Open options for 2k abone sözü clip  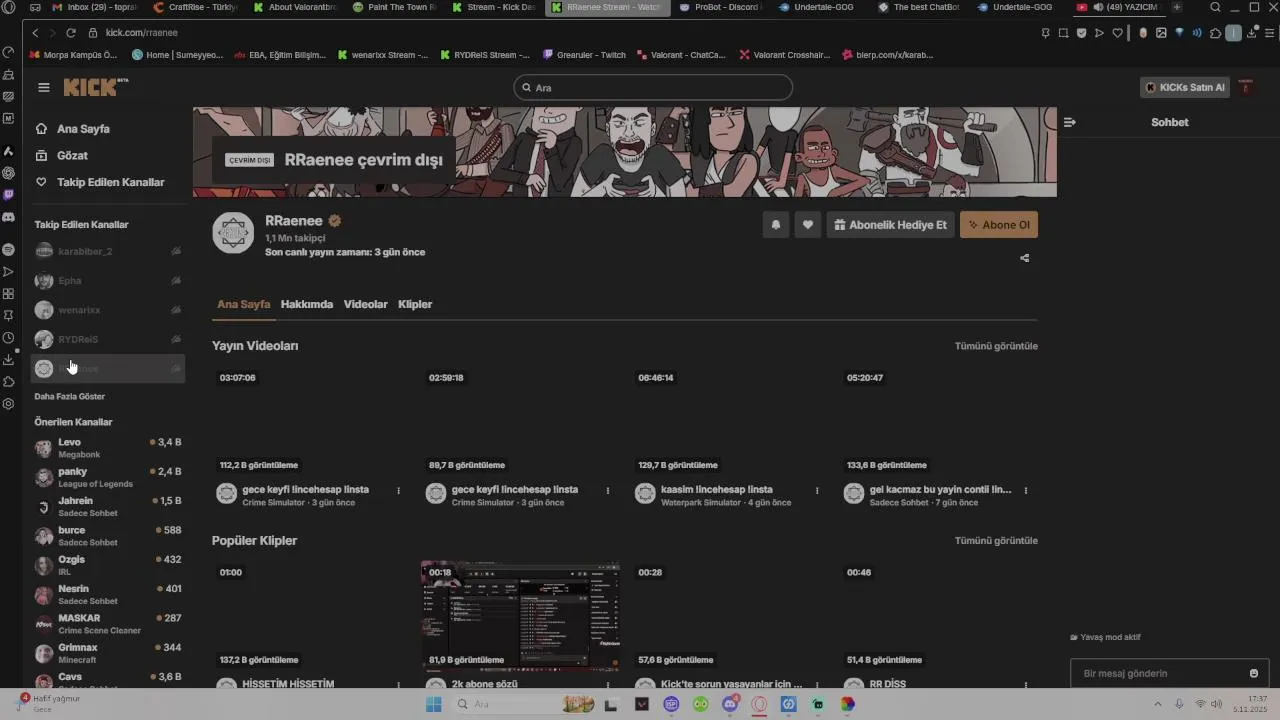(608, 684)
